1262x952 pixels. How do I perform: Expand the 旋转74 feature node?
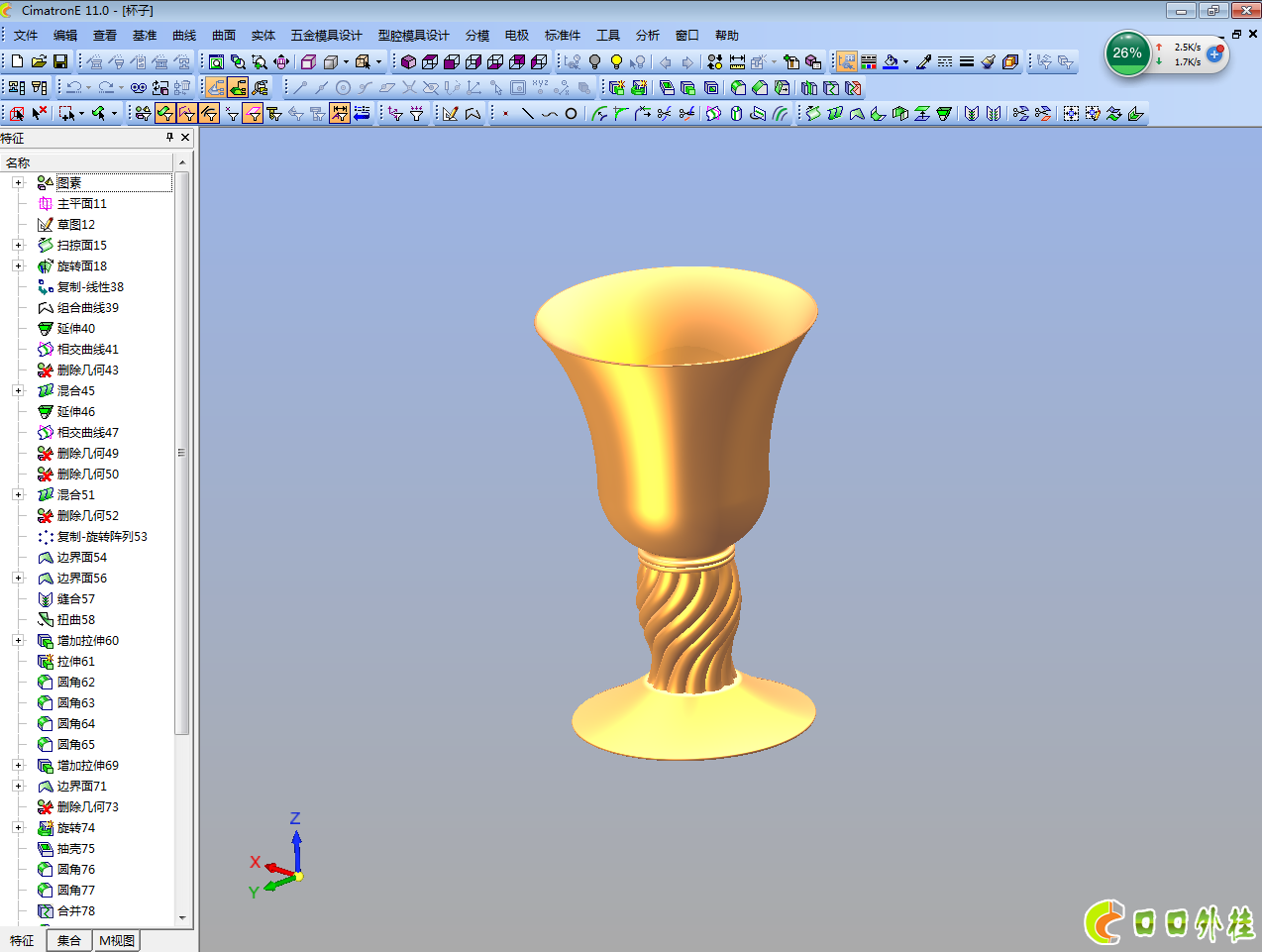click(18, 827)
